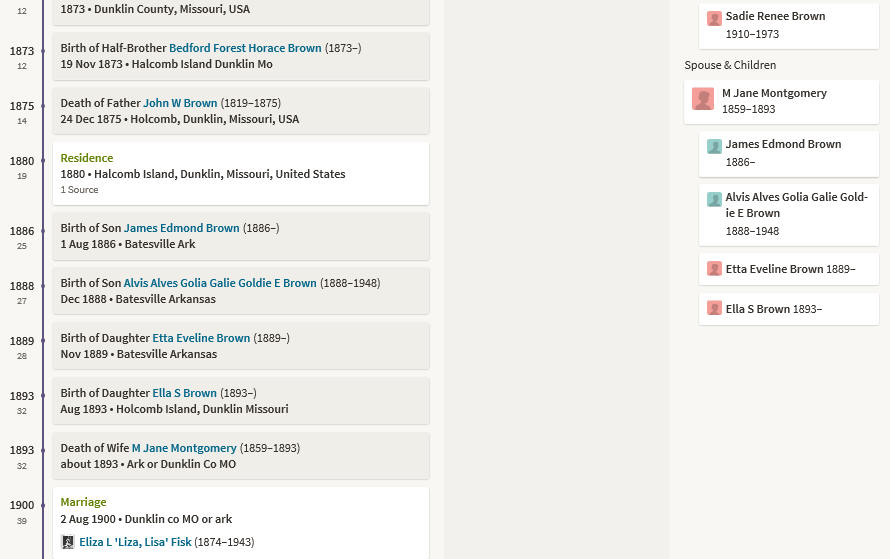The height and width of the screenshot is (559, 890).
Task: View the 1 Source for Residence
Action: [79, 190]
